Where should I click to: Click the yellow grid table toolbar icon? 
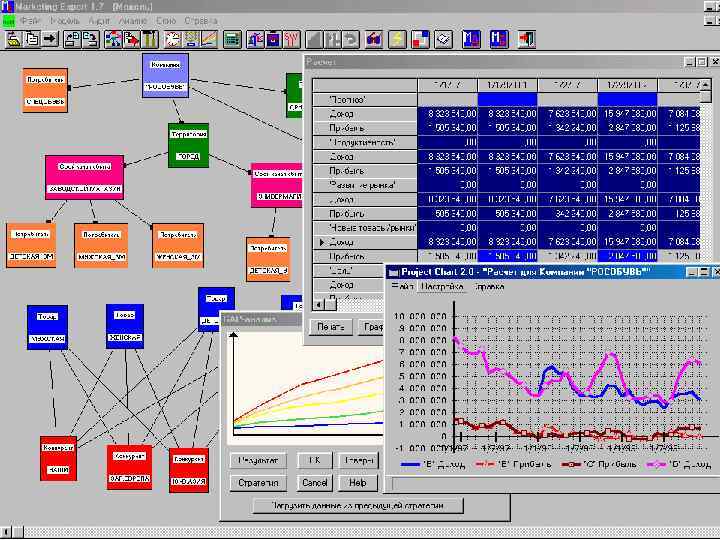(x=191, y=39)
